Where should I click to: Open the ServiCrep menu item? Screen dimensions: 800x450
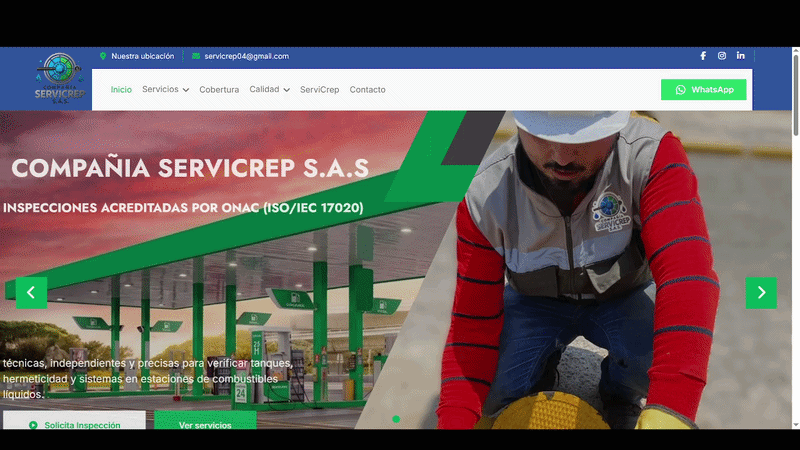coord(319,89)
